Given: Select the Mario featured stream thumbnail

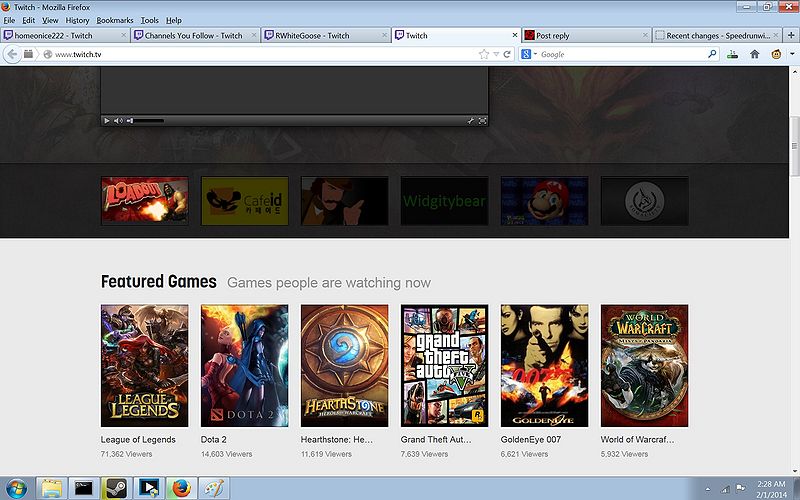Looking at the screenshot, I should 544,201.
